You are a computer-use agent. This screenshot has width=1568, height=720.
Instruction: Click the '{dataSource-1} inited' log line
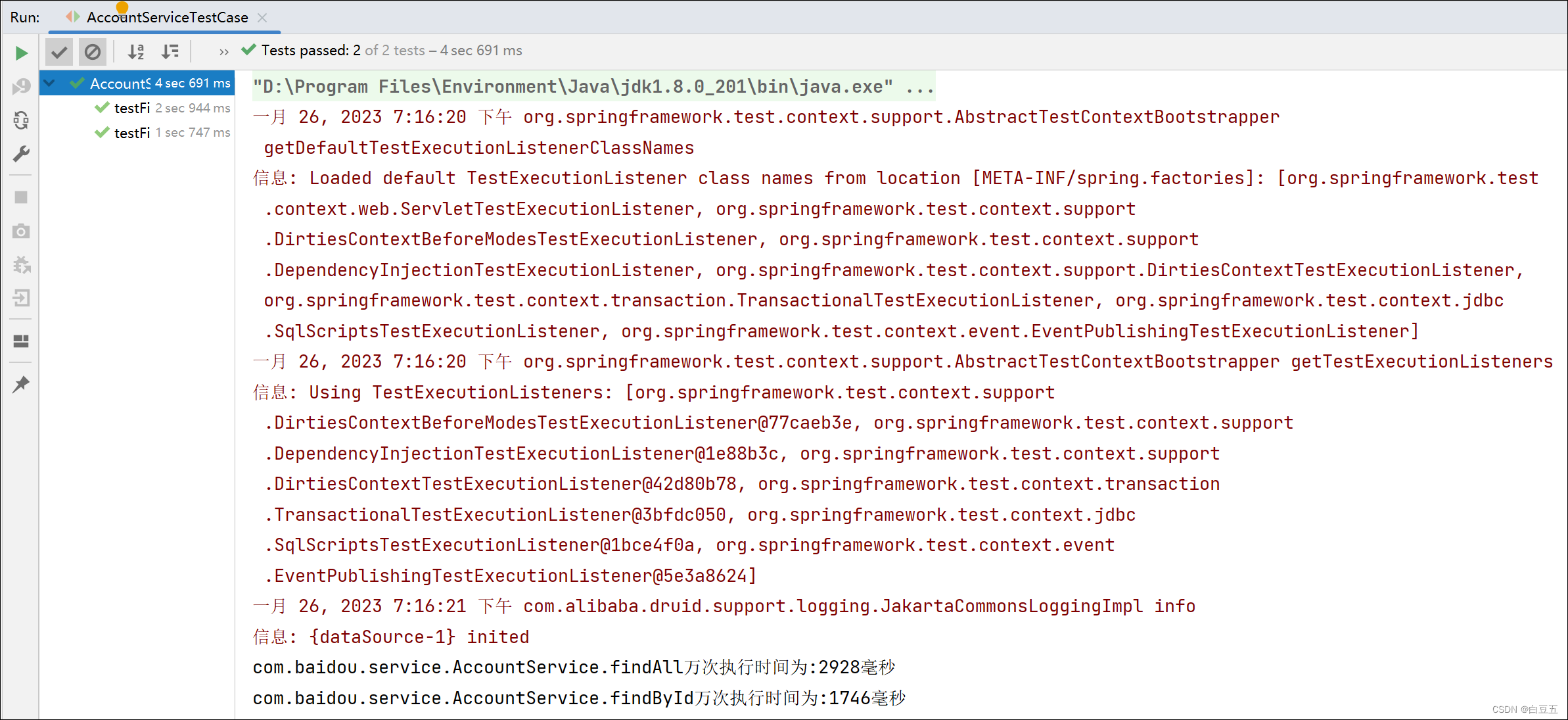[391, 636]
